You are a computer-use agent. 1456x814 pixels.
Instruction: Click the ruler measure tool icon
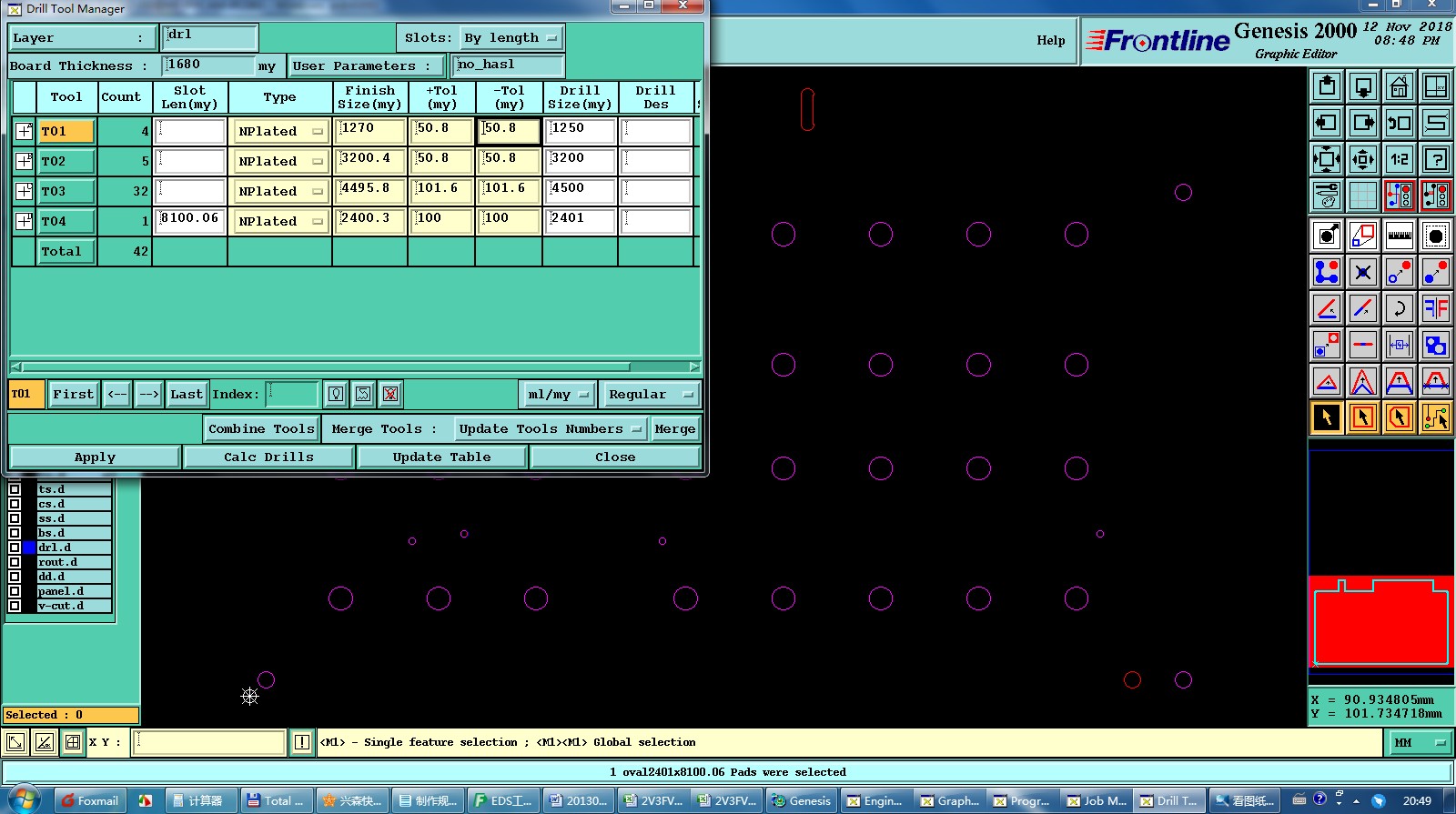pyautogui.click(x=1400, y=236)
